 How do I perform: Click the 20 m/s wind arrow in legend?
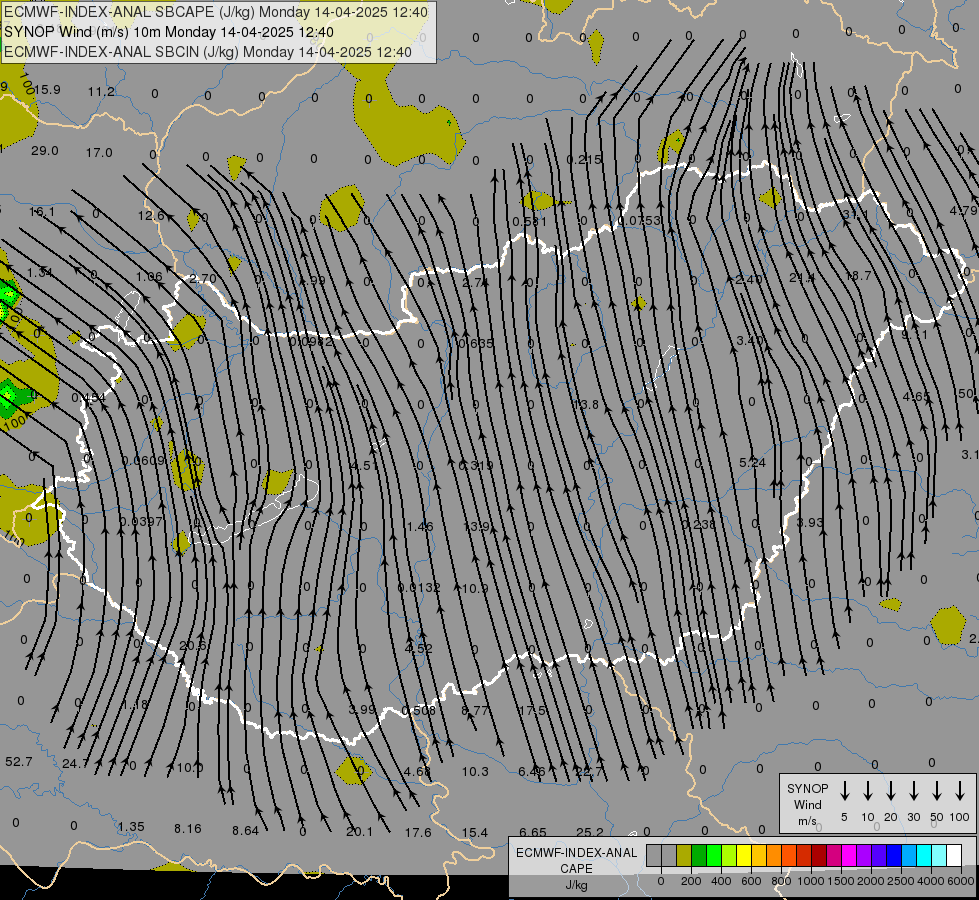coord(890,791)
